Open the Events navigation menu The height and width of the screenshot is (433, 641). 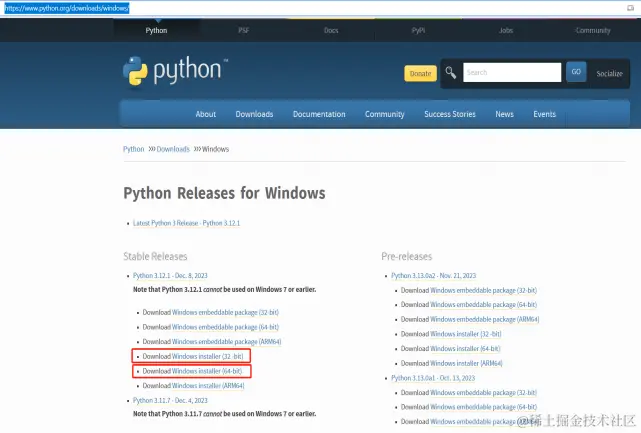point(544,114)
